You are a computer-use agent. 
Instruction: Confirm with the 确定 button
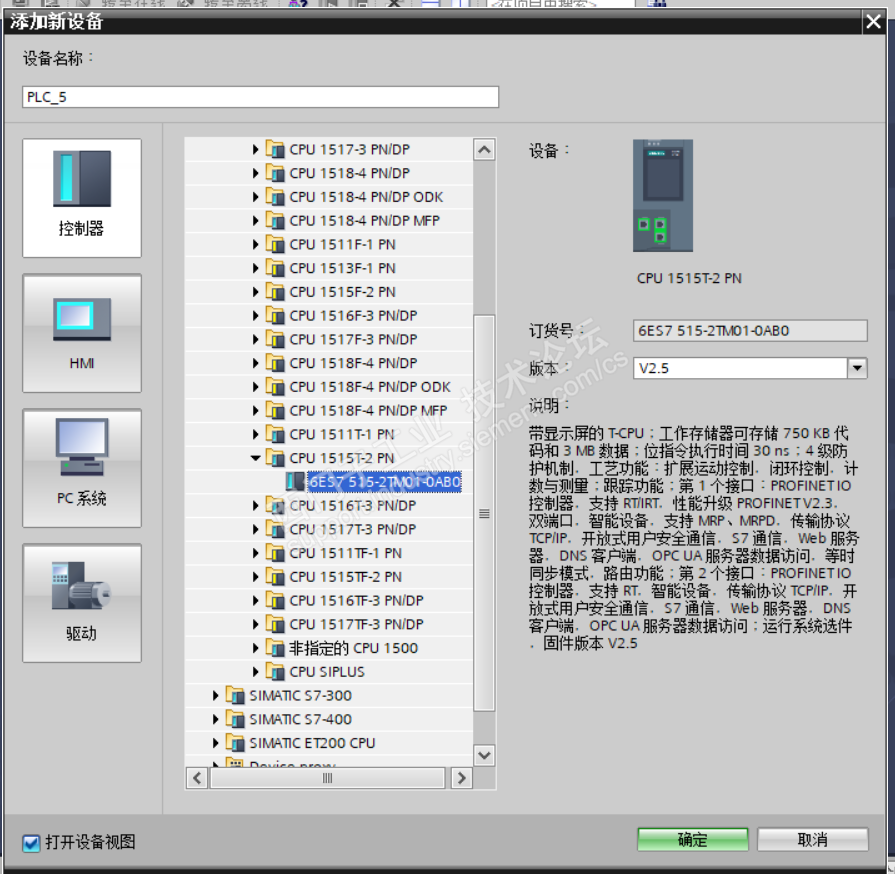(692, 840)
